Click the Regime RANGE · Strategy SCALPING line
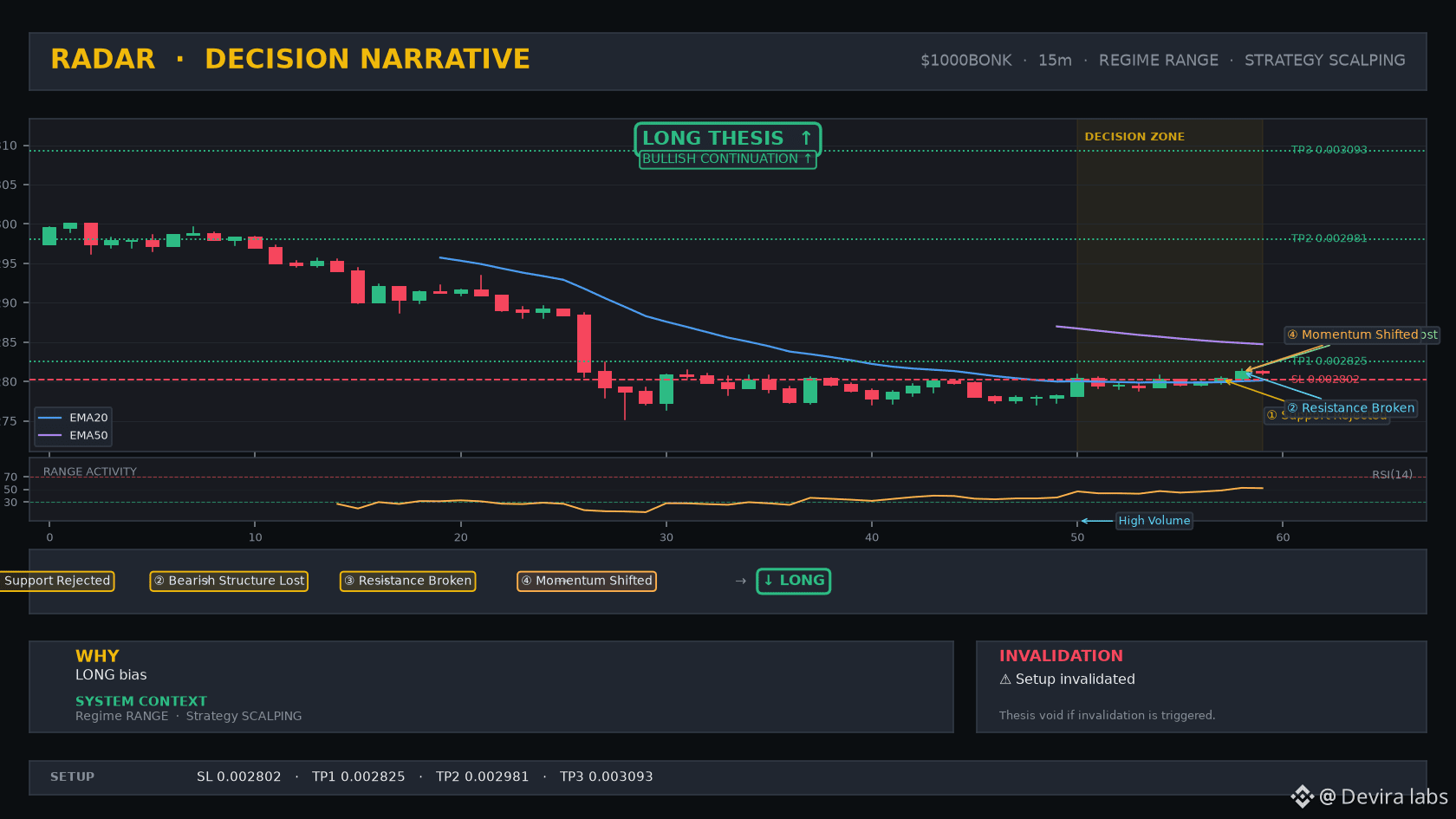 coord(188,716)
